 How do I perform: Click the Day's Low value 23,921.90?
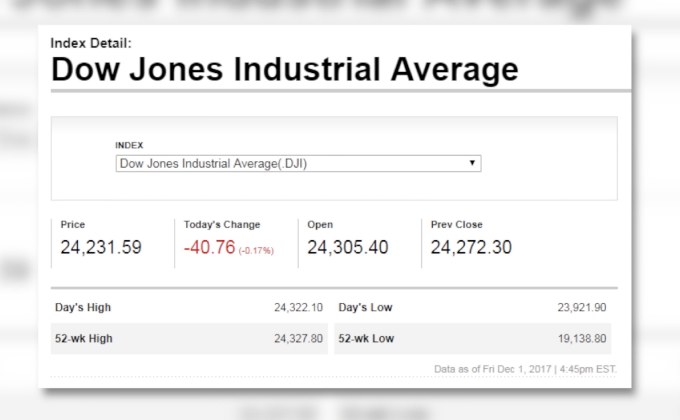582,307
